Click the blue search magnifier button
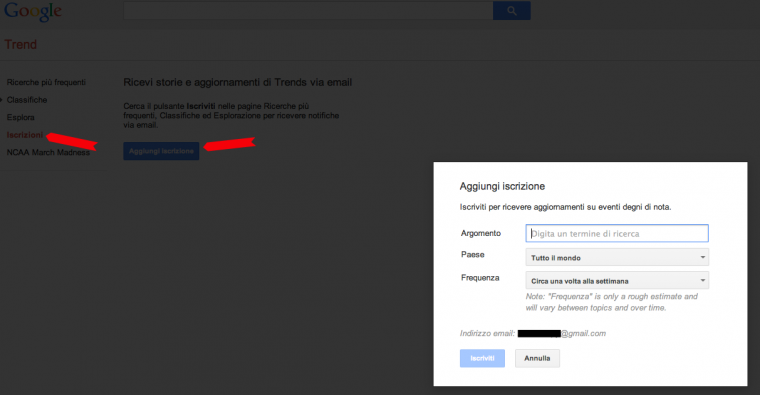The height and width of the screenshot is (395, 760). 511,11
